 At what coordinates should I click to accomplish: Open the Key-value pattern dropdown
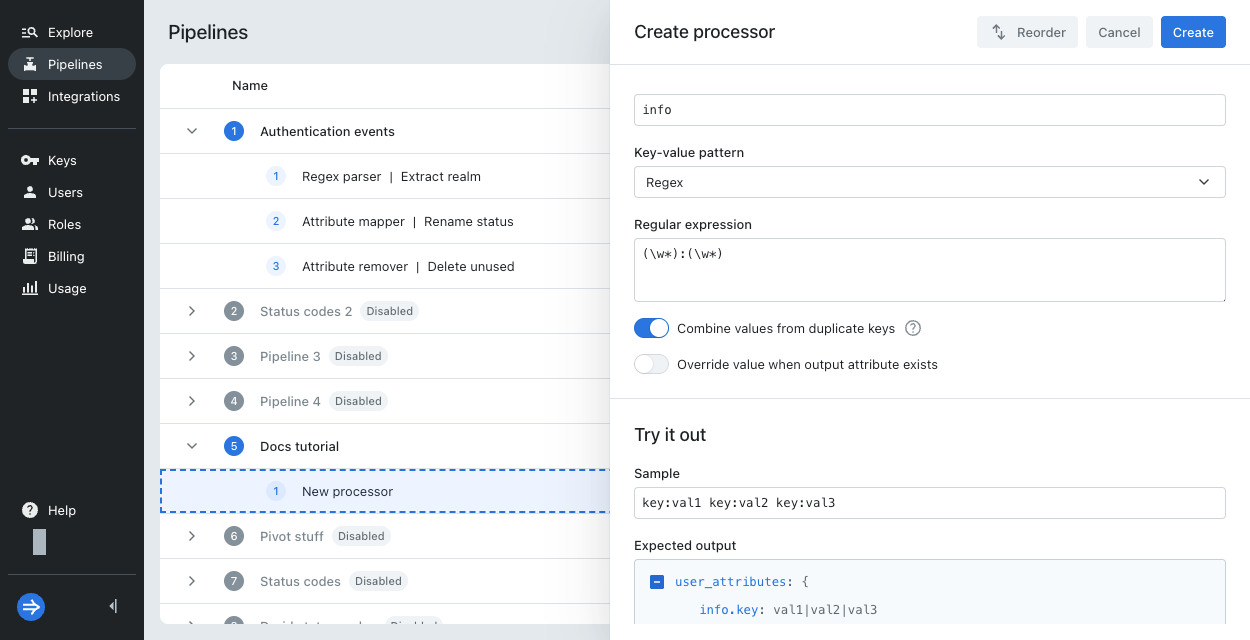click(929, 183)
